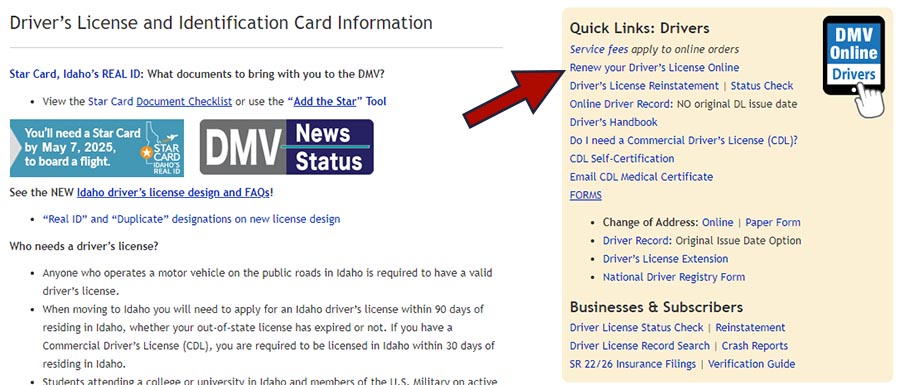Screen dimensions: 900x385
Task: Click the Verification Guide link
Action: (751, 364)
